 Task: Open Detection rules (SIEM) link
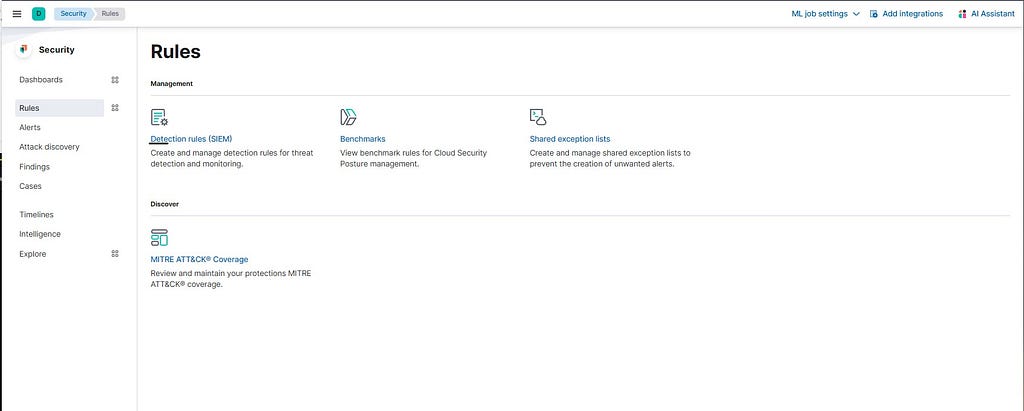[x=191, y=139]
